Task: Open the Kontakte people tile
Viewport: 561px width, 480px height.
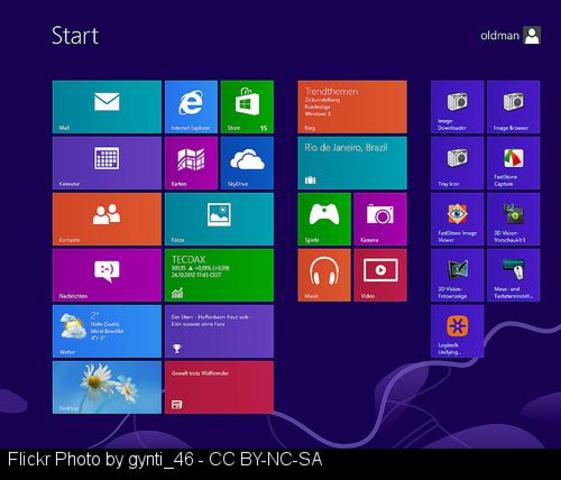Action: coord(107,219)
